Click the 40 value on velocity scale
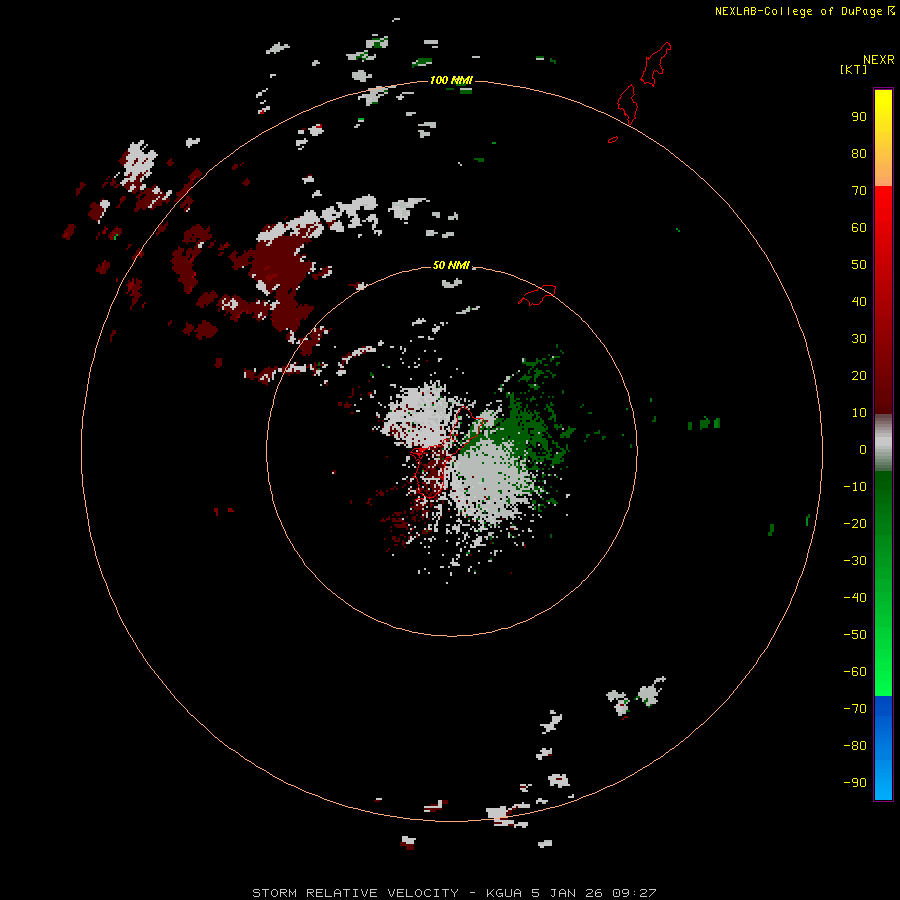 pyautogui.click(x=859, y=302)
